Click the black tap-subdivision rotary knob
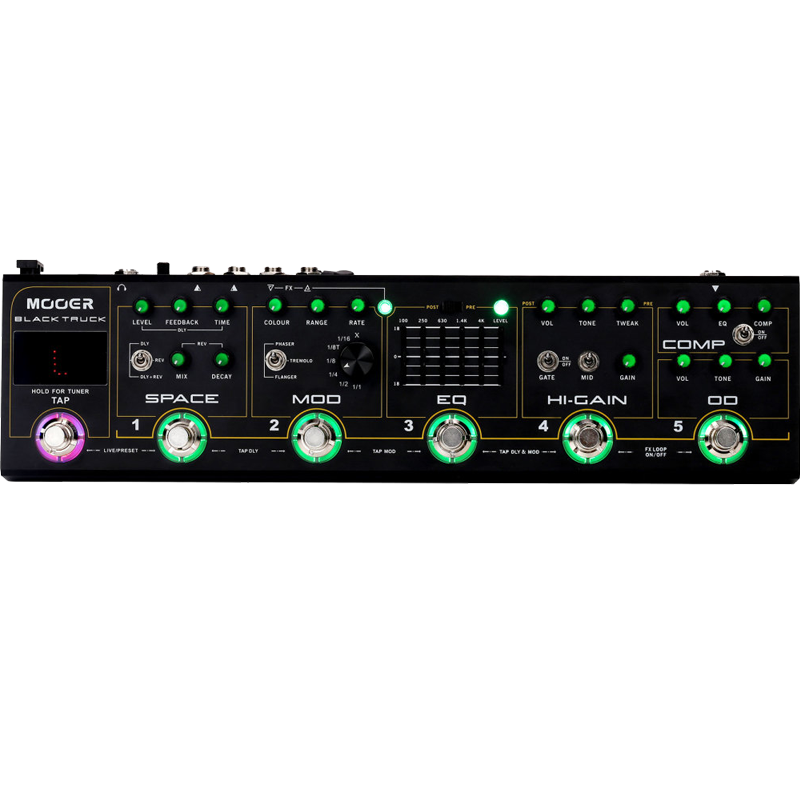 coord(357,360)
